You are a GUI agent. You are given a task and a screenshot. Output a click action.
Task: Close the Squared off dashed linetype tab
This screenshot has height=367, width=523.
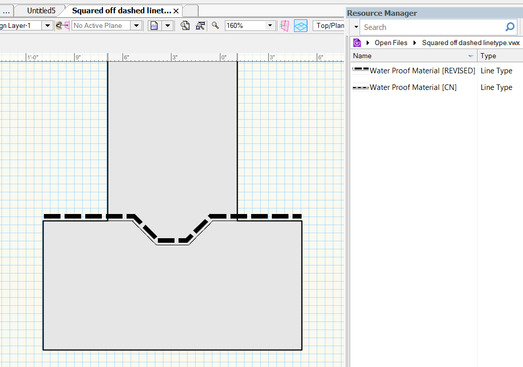pos(176,11)
